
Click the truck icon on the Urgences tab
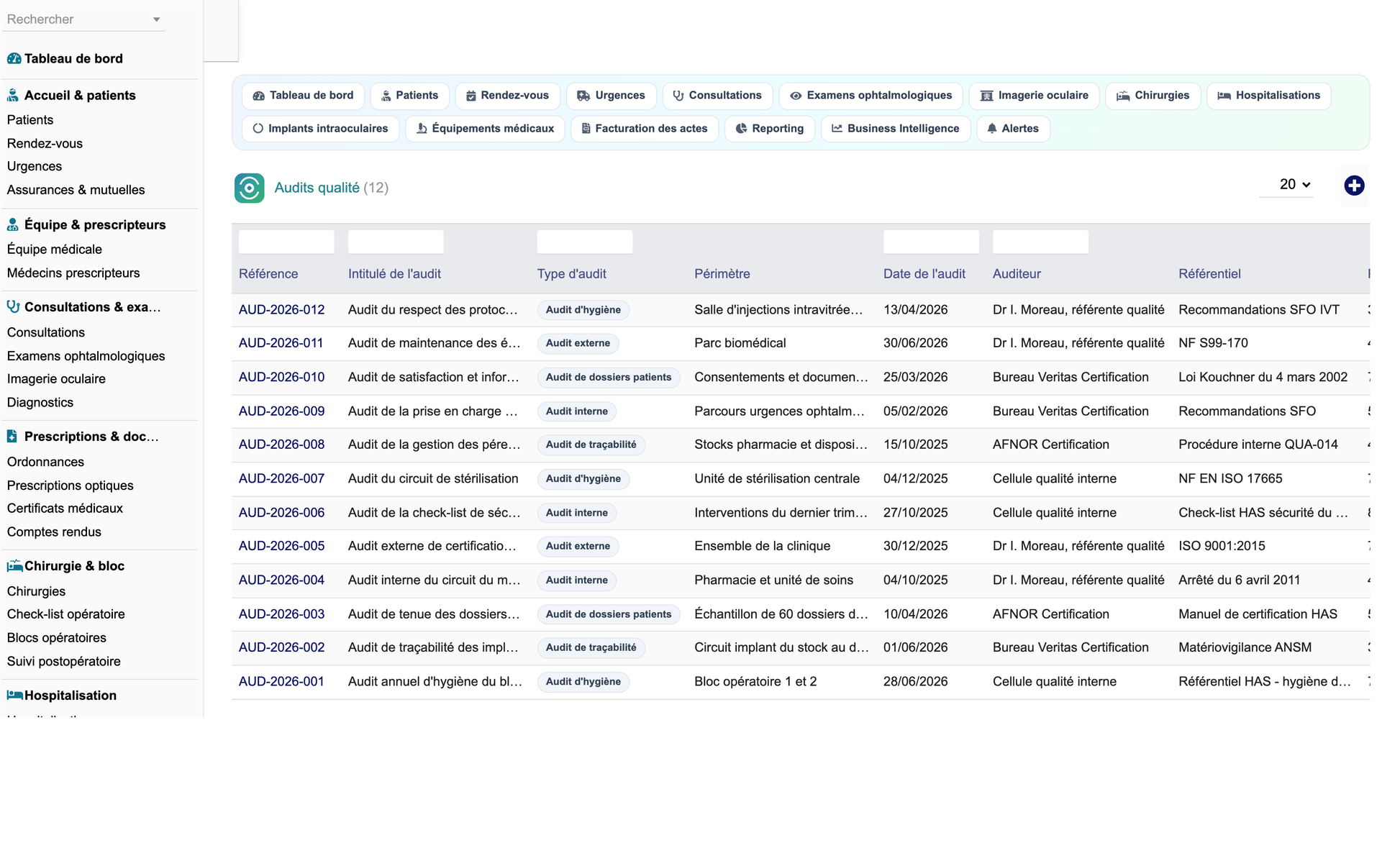tap(583, 96)
